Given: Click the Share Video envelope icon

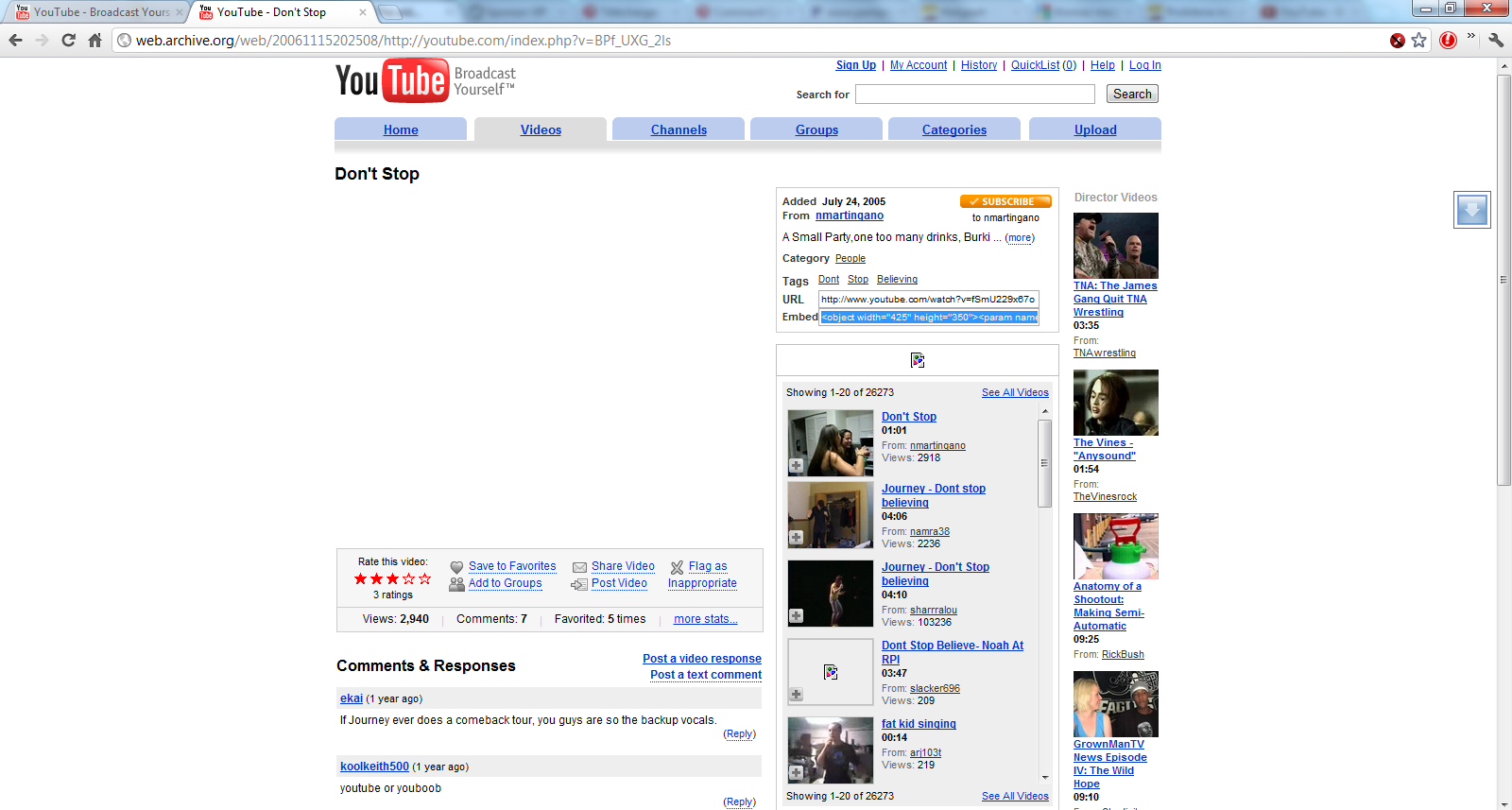Looking at the screenshot, I should click(579, 567).
